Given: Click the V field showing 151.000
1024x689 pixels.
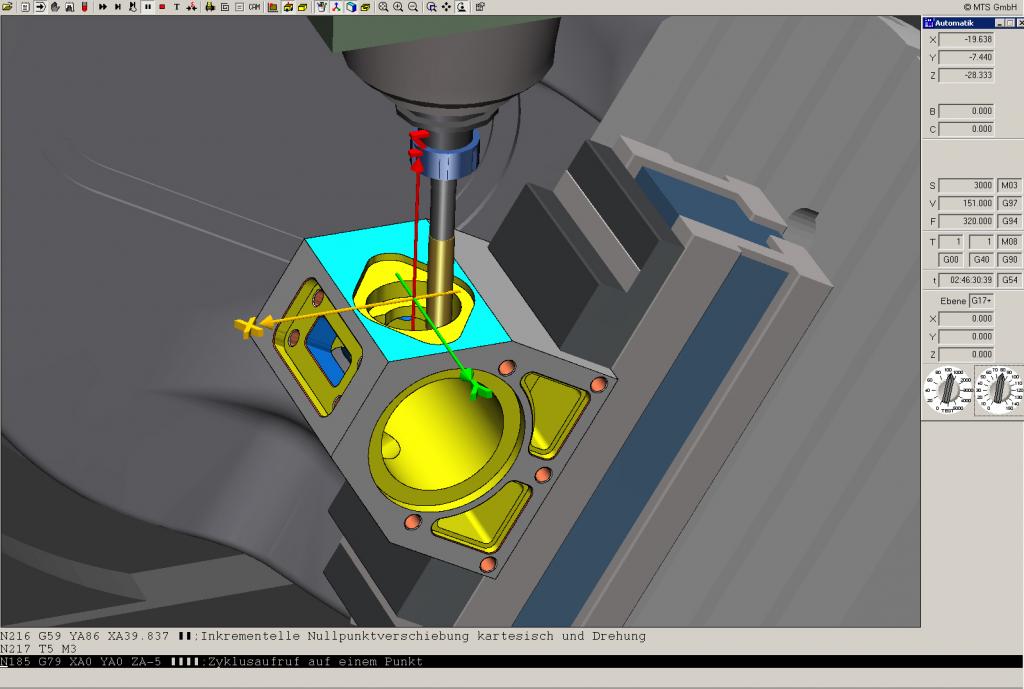Looking at the screenshot, I should click(x=967, y=203).
